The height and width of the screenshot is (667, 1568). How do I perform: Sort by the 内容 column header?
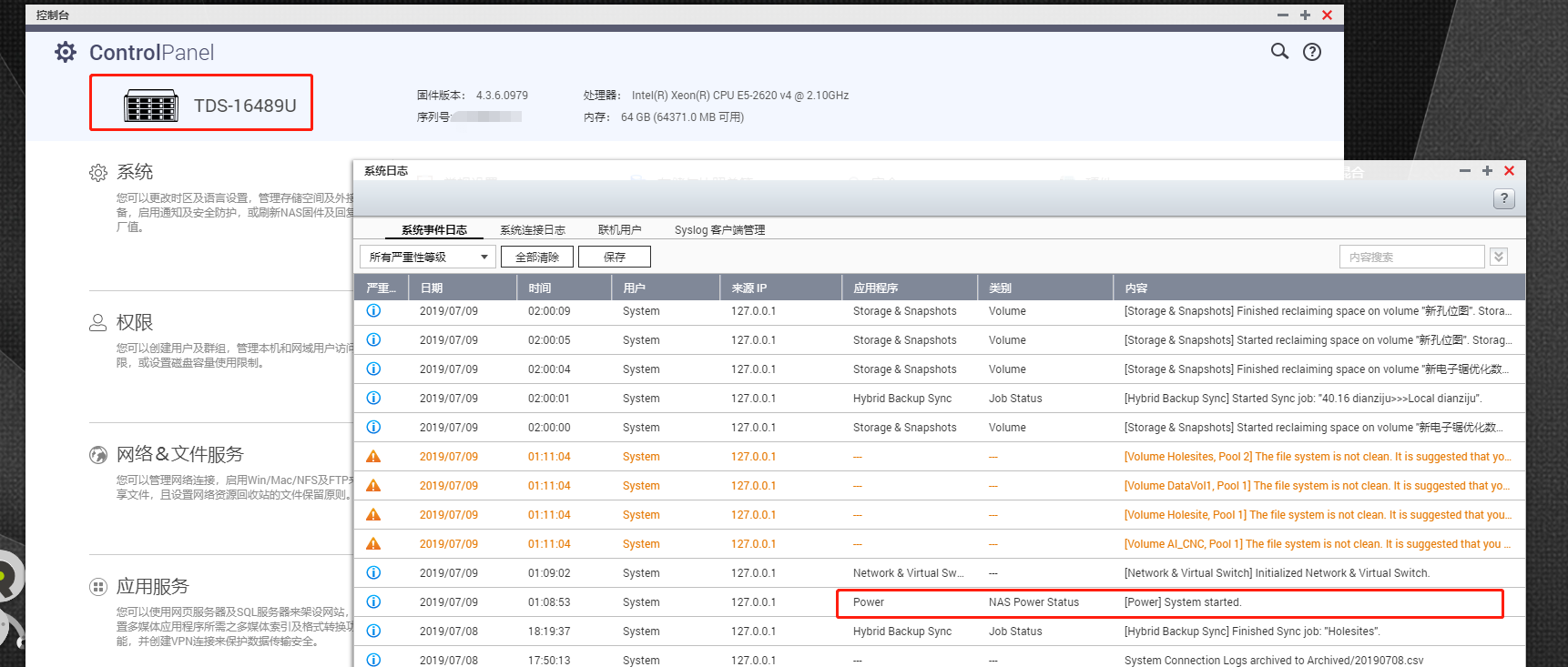pos(1319,288)
